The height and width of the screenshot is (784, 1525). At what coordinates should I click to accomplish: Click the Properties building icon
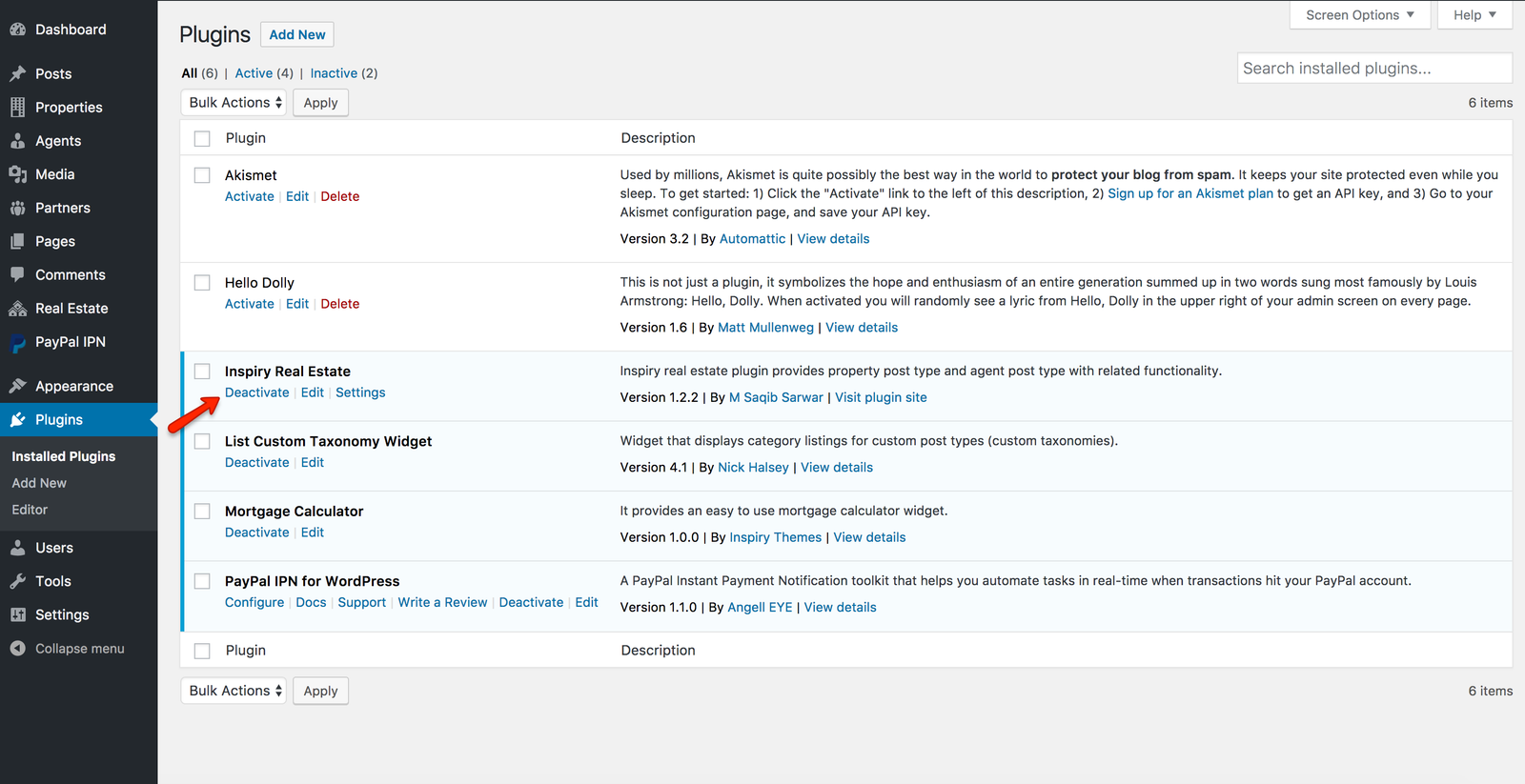pos(17,108)
